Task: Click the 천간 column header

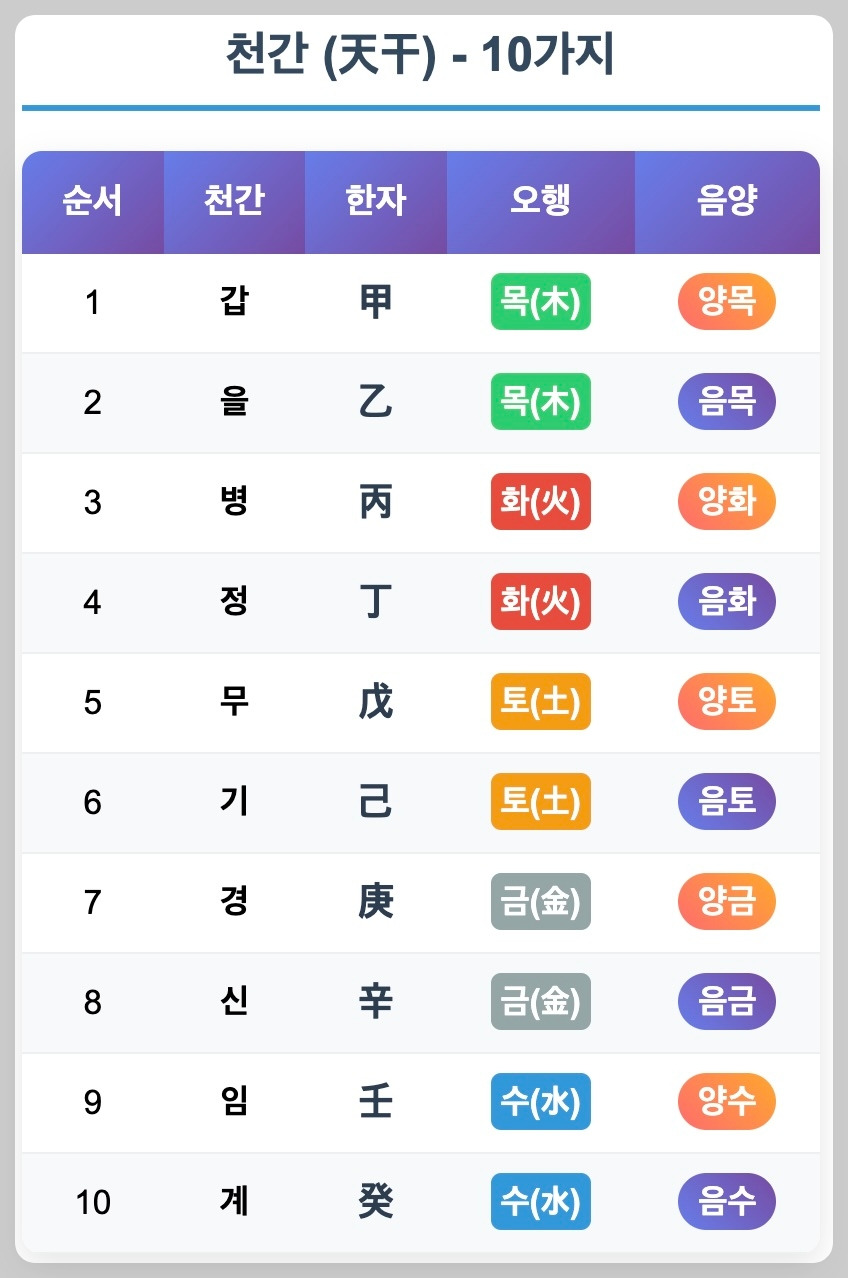Action: [x=234, y=201]
